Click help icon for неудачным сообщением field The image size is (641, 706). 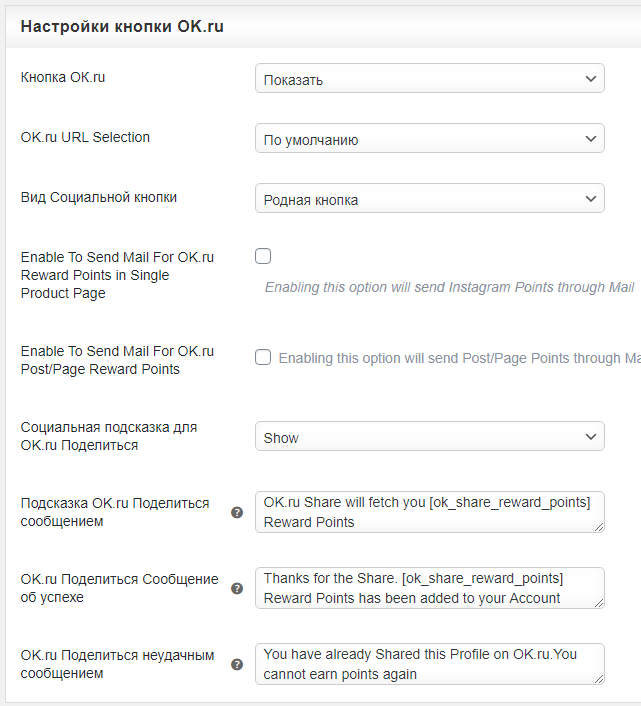coord(237,664)
